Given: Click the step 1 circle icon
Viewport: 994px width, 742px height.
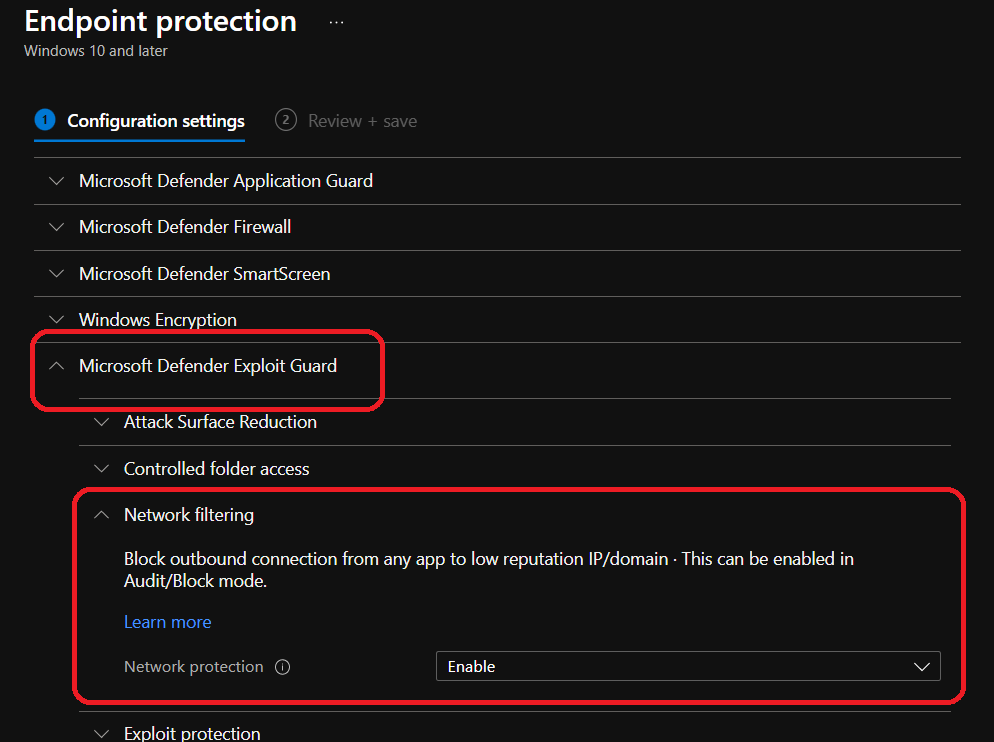Looking at the screenshot, I should 44,120.
